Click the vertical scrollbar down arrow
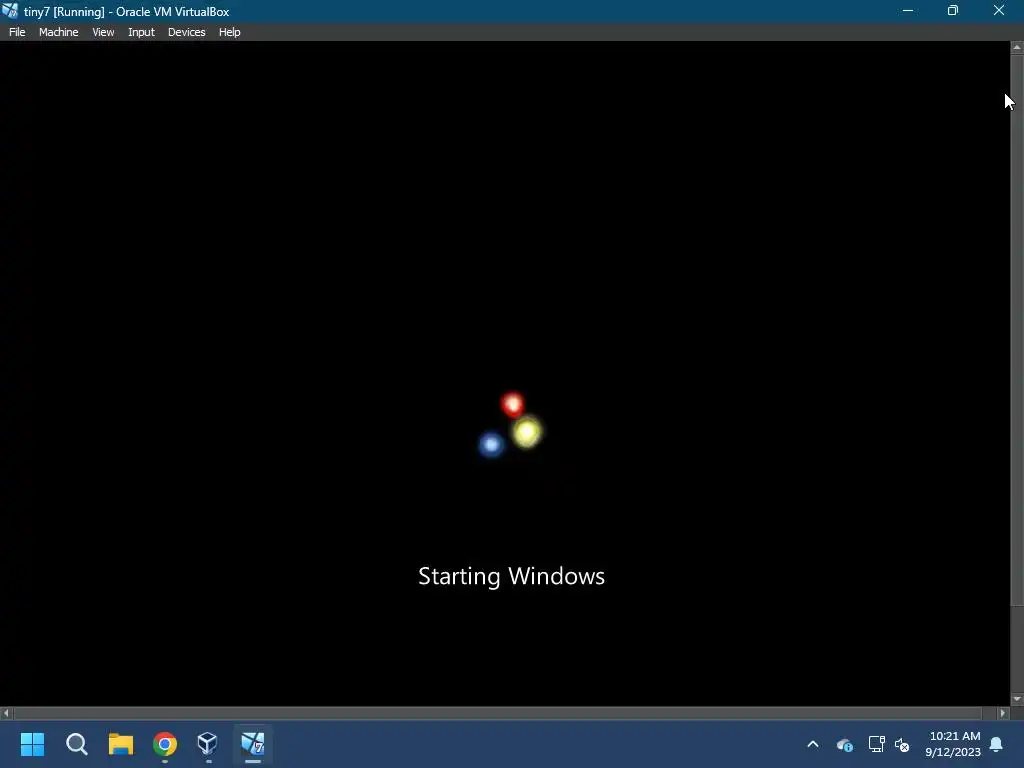 click(1017, 699)
